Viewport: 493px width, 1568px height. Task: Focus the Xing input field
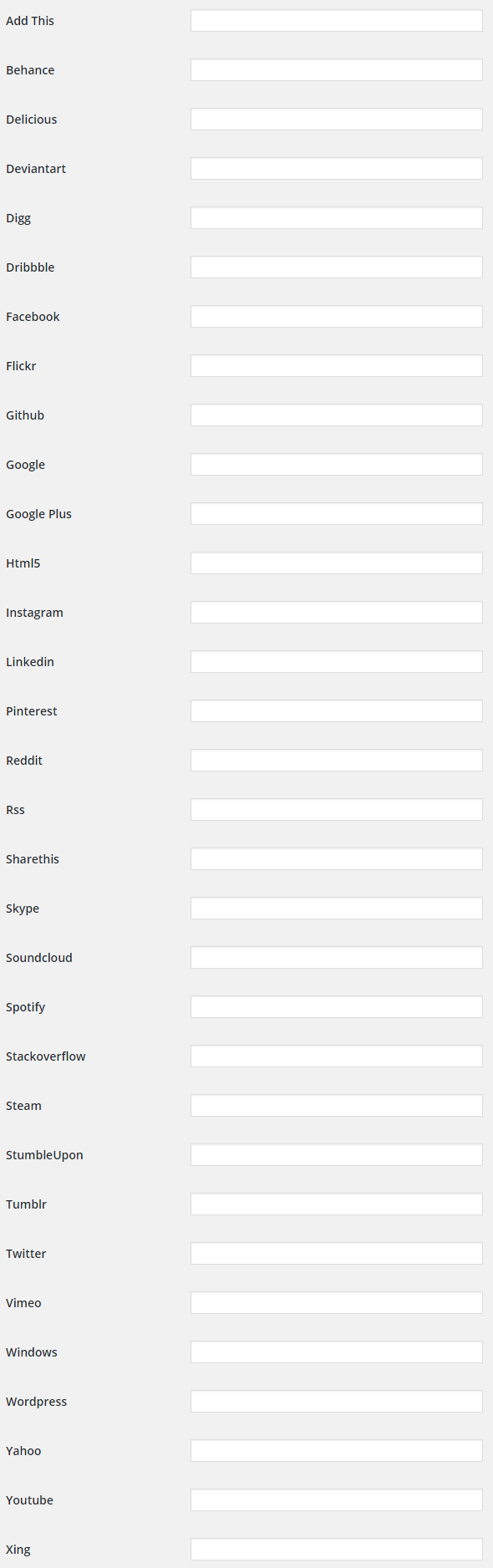pos(336,1548)
